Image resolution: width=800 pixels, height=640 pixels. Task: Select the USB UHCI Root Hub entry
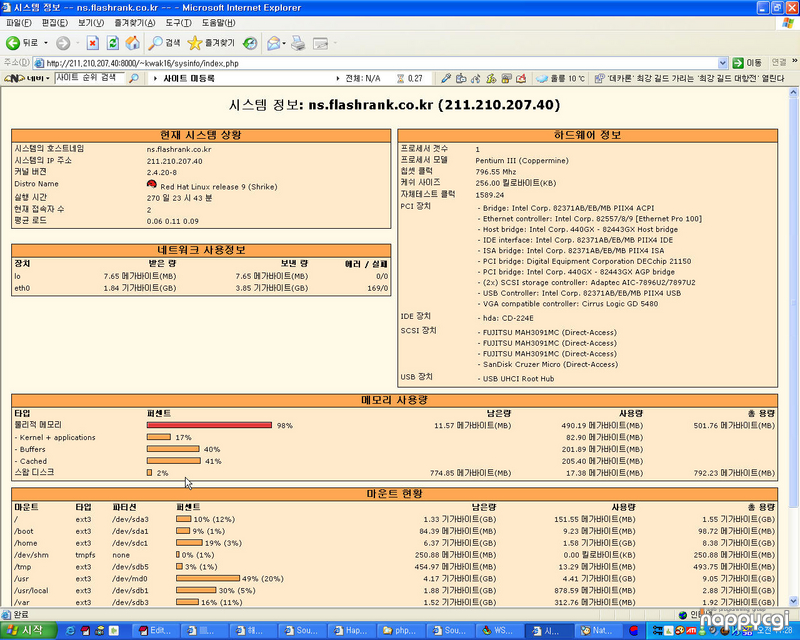point(518,379)
